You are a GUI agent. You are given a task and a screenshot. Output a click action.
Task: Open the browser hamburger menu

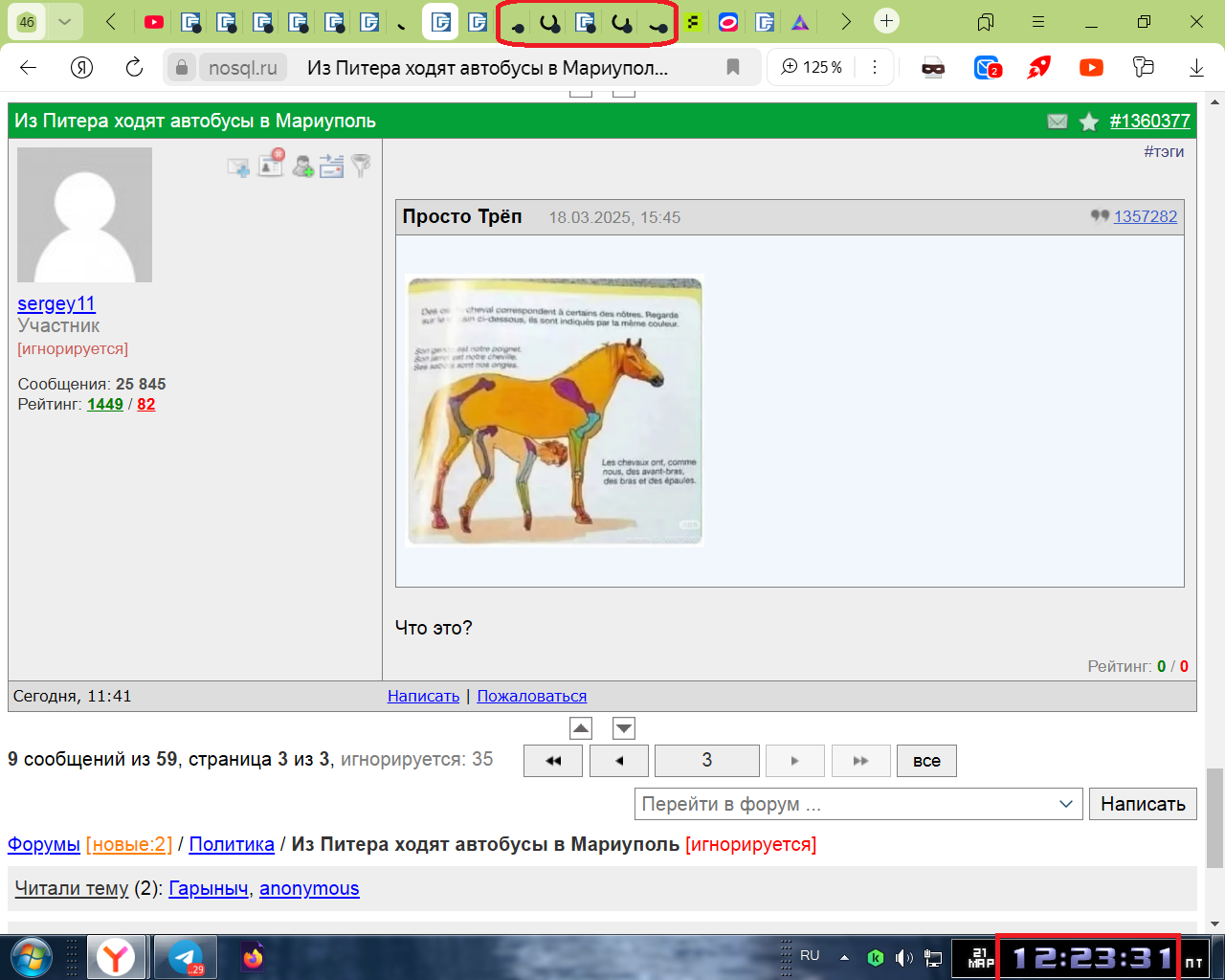[x=1038, y=21]
